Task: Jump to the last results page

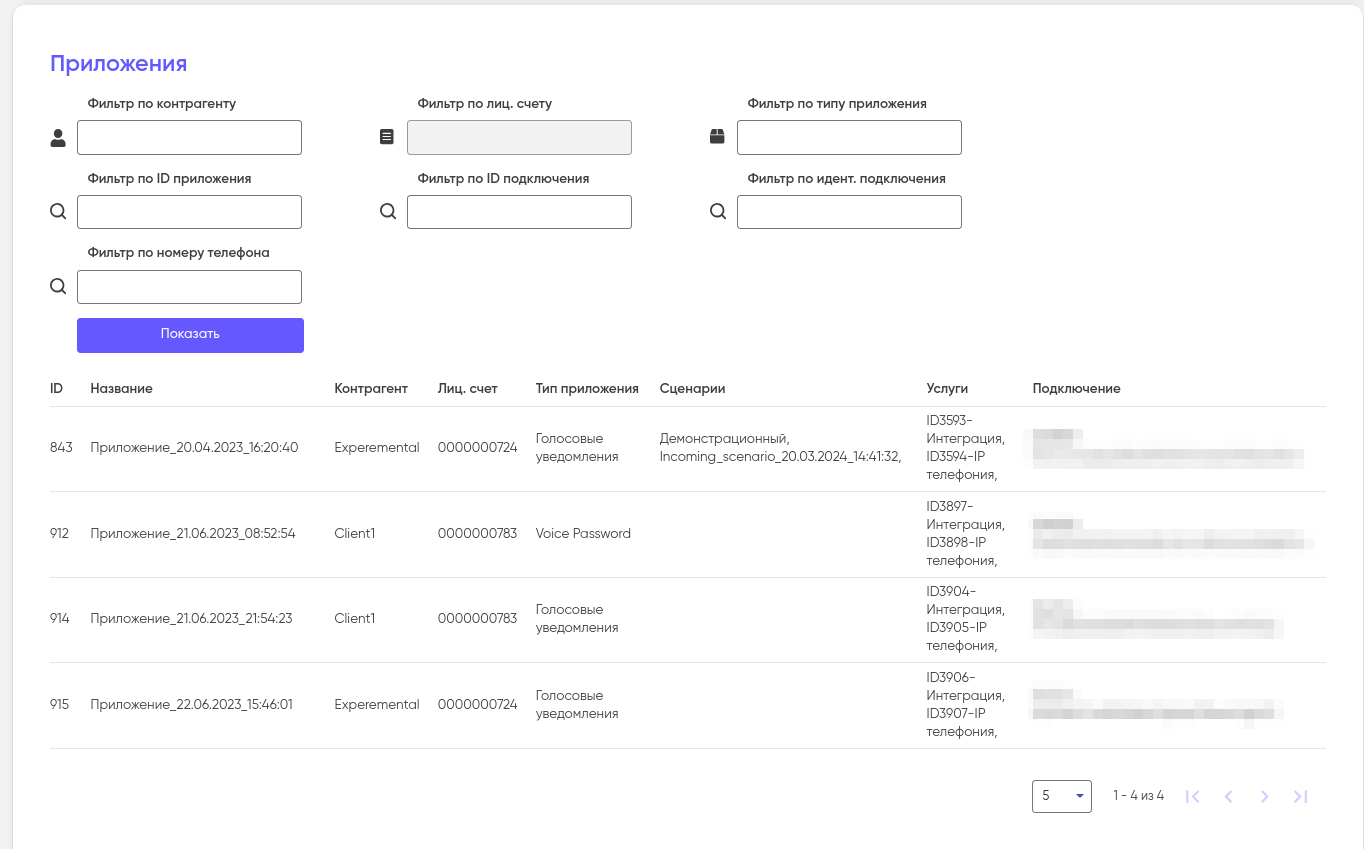Action: click(1300, 796)
